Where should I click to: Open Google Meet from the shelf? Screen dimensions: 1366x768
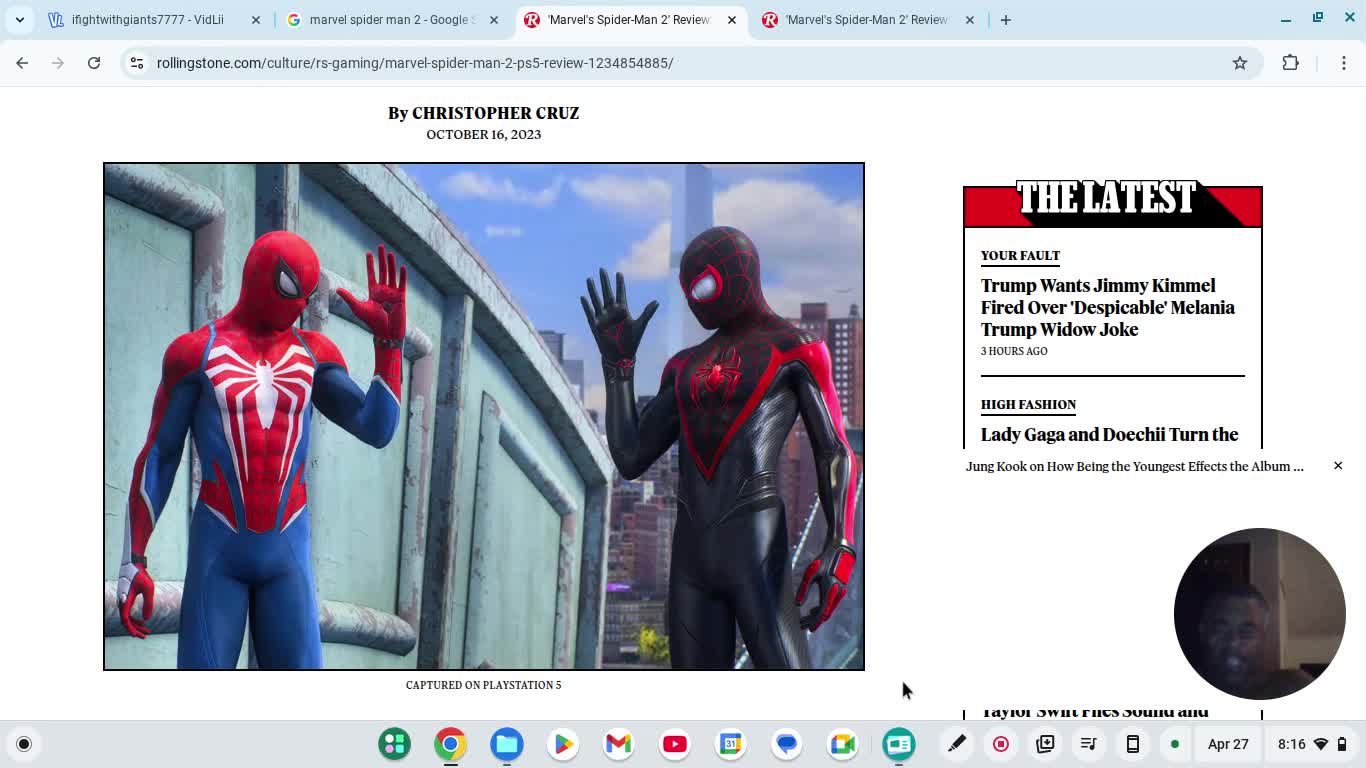click(x=842, y=744)
